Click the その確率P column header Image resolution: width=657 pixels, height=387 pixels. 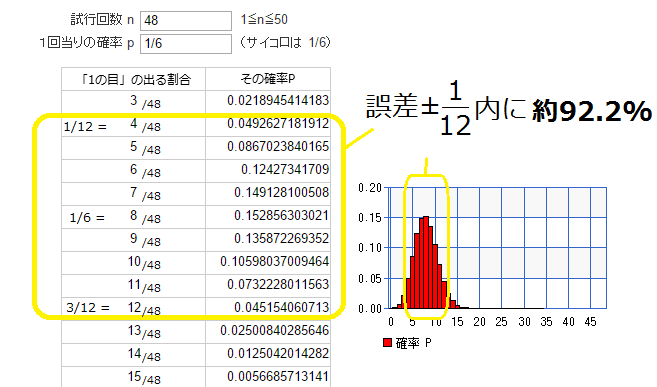(268, 79)
